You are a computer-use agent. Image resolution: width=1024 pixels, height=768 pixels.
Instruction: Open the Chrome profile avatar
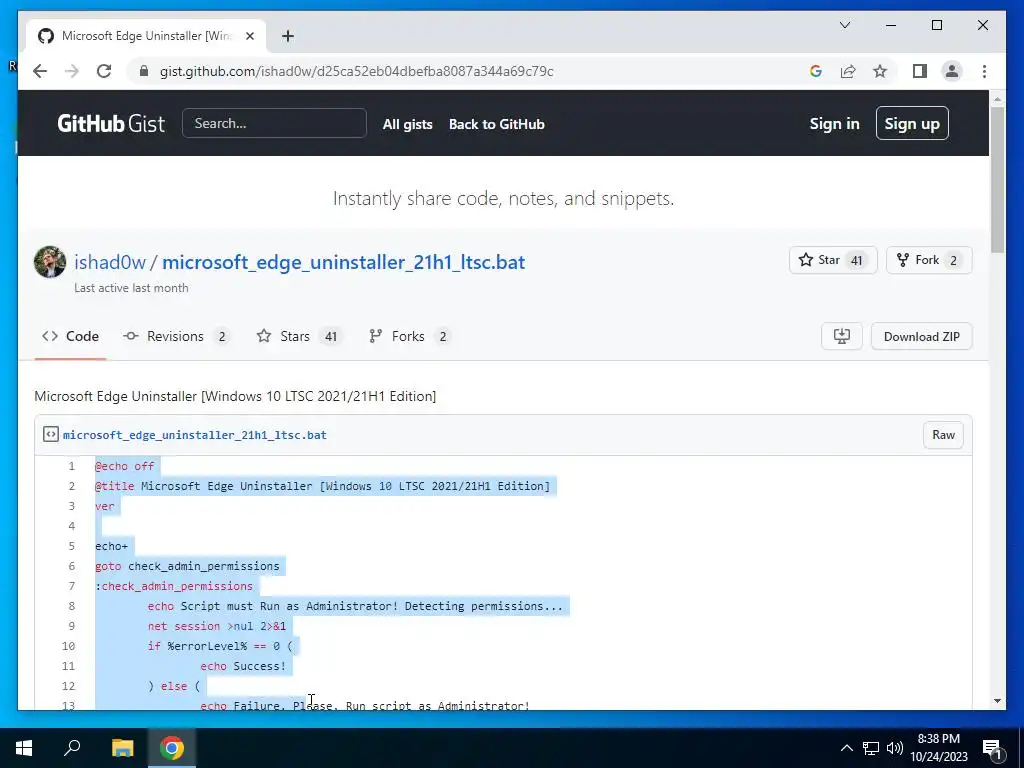pos(952,71)
